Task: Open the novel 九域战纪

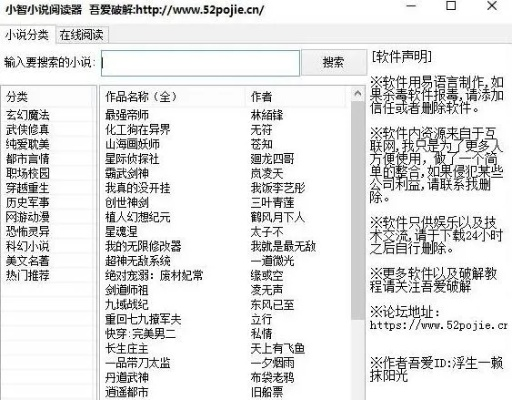Action: click(127, 305)
